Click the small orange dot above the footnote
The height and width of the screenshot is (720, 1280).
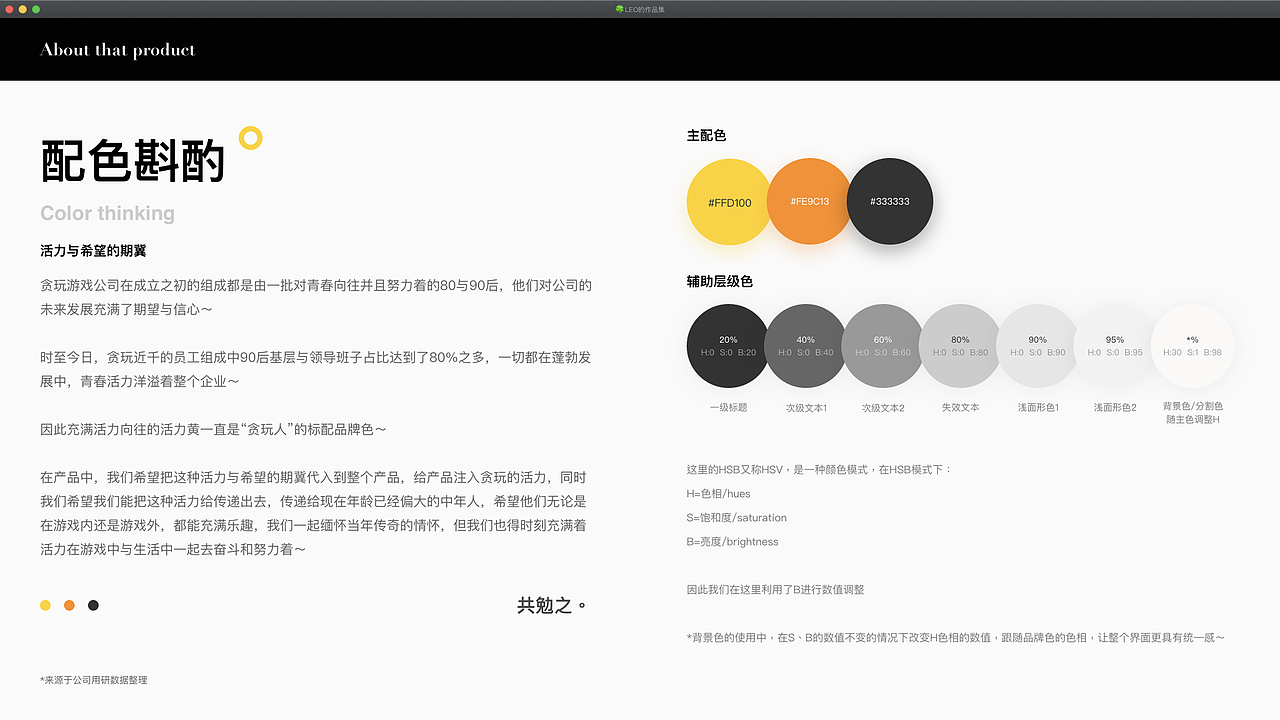[69, 605]
